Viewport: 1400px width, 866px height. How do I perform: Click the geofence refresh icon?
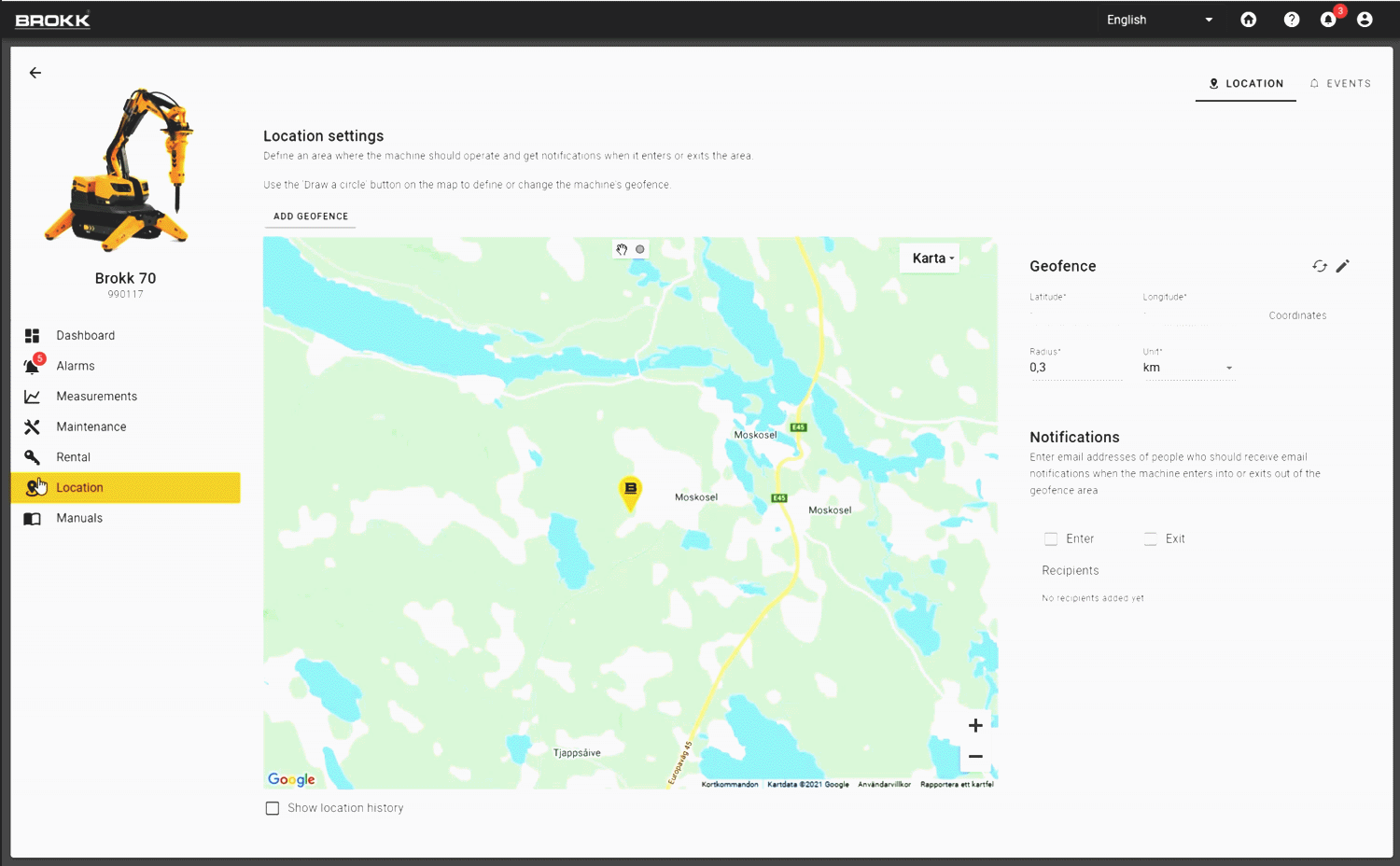(1319, 266)
